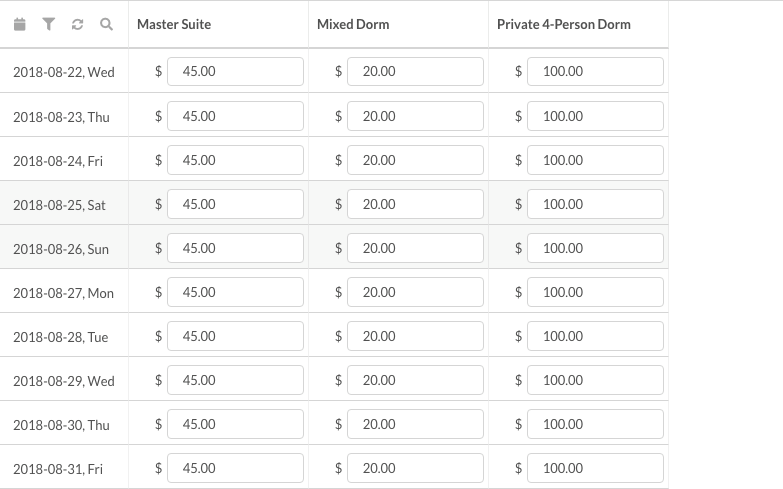This screenshot has width=783, height=489.
Task: Focus Mixed Dorm rate on Sun 2018-08-26
Action: [415, 248]
